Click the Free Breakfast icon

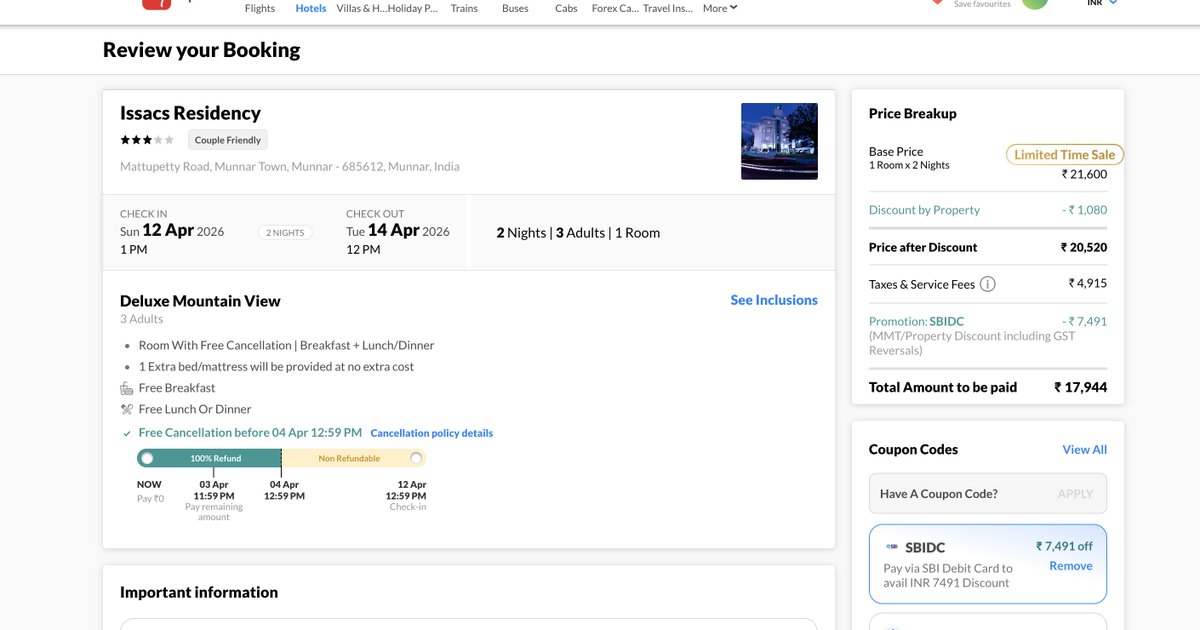127,388
